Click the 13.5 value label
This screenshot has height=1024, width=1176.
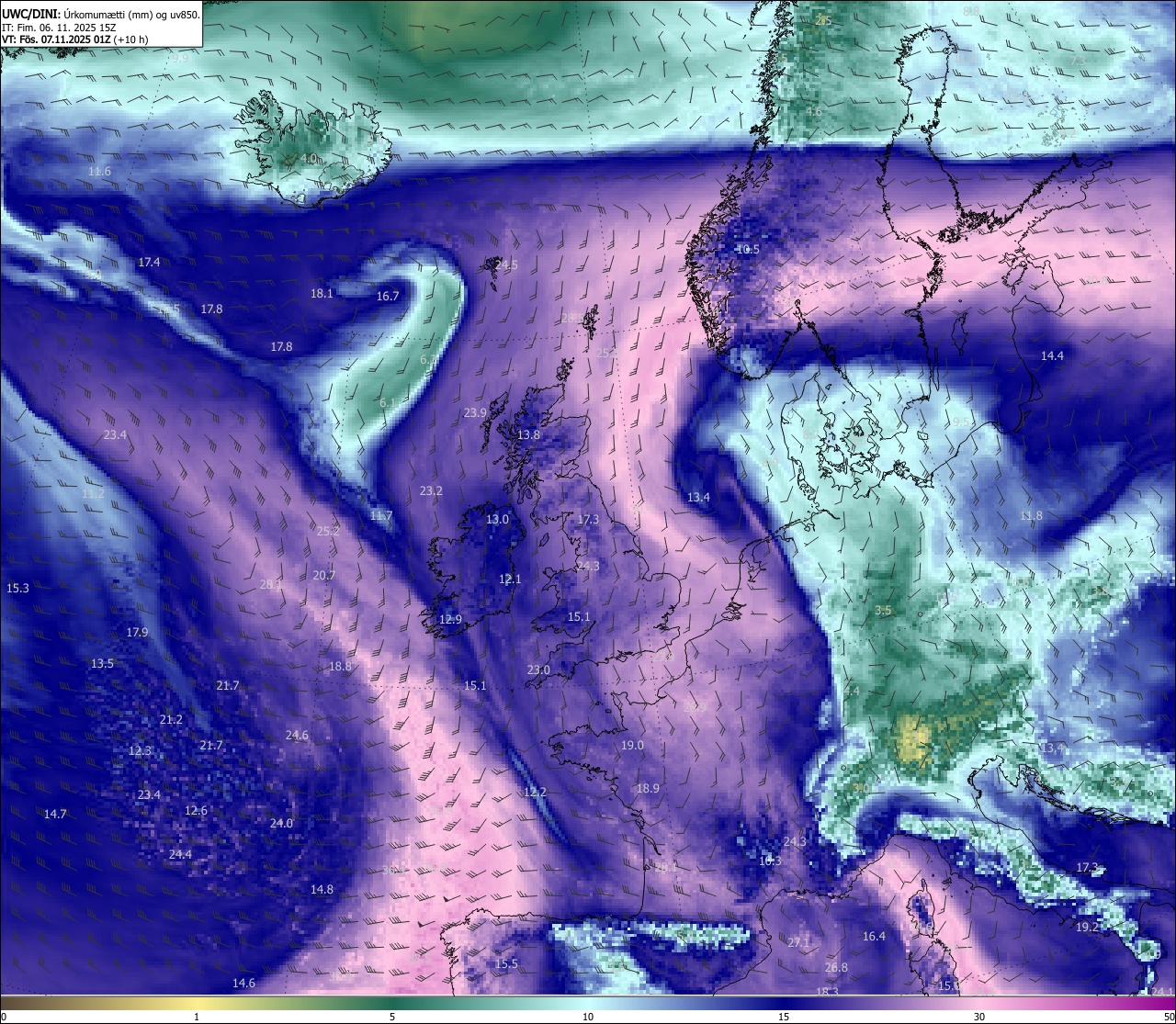pyautogui.click(x=102, y=664)
